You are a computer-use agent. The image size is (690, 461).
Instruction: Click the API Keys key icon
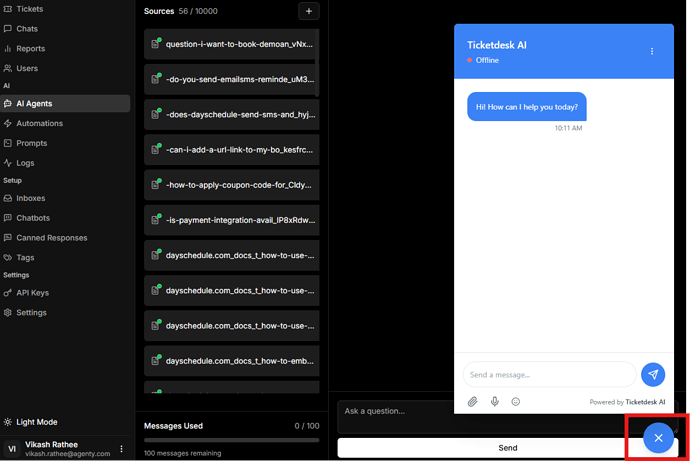pyautogui.click(x=7, y=293)
